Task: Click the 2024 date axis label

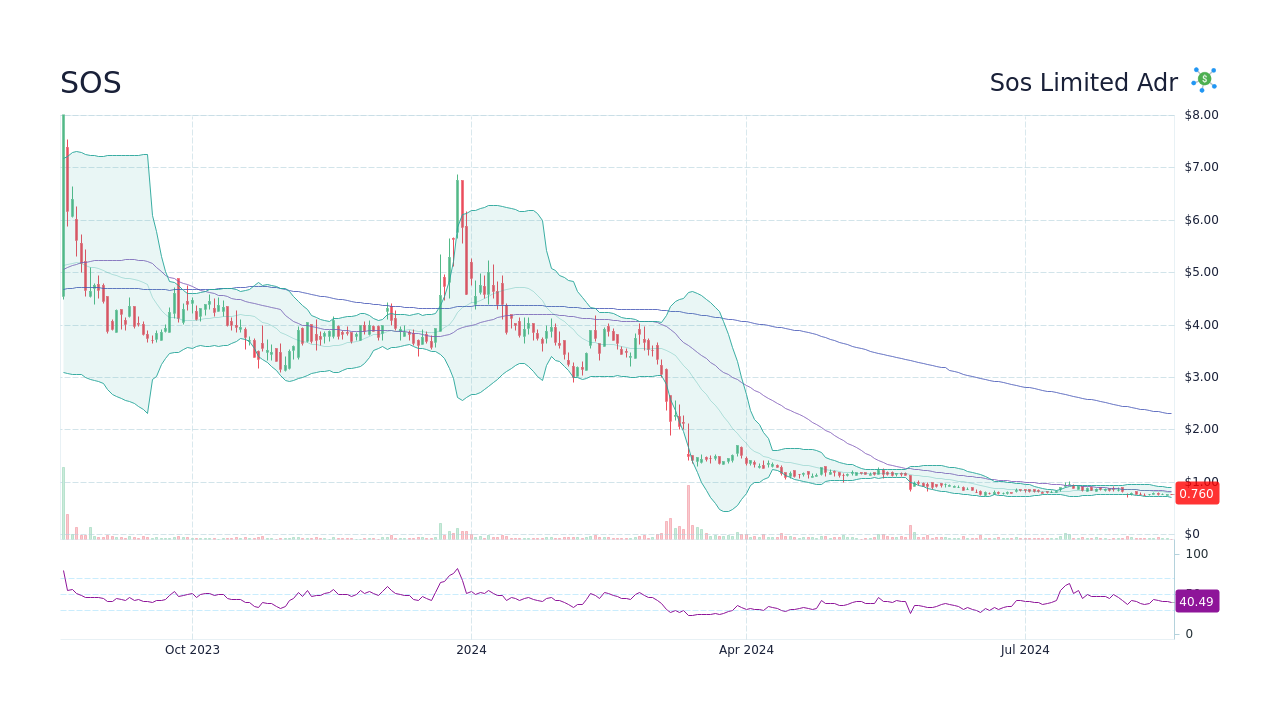Action: tap(471, 650)
